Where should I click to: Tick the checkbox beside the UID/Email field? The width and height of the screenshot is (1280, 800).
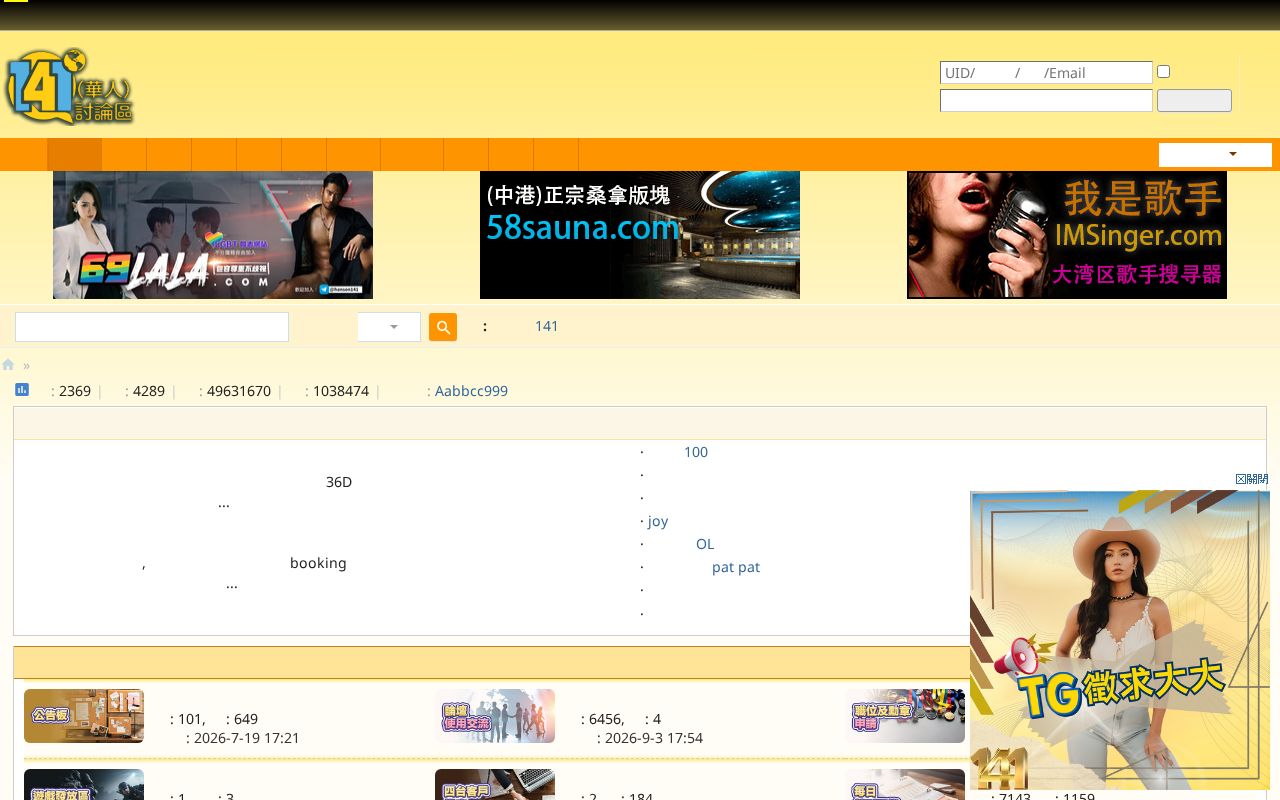(x=1163, y=72)
